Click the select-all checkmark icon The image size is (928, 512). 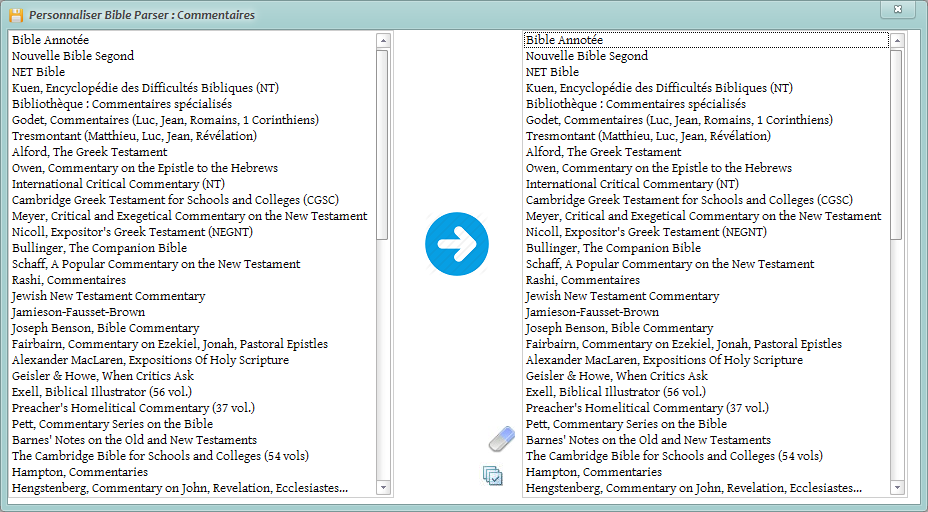[492, 475]
